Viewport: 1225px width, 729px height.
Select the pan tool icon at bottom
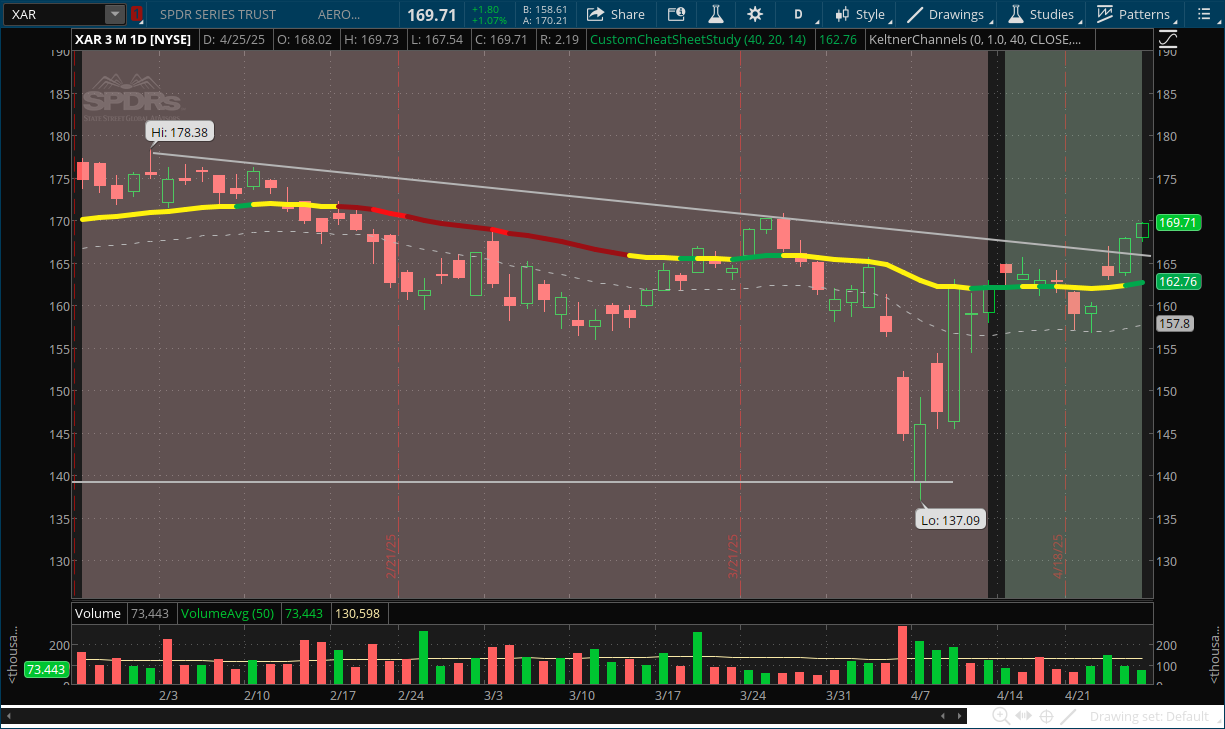coord(1024,716)
